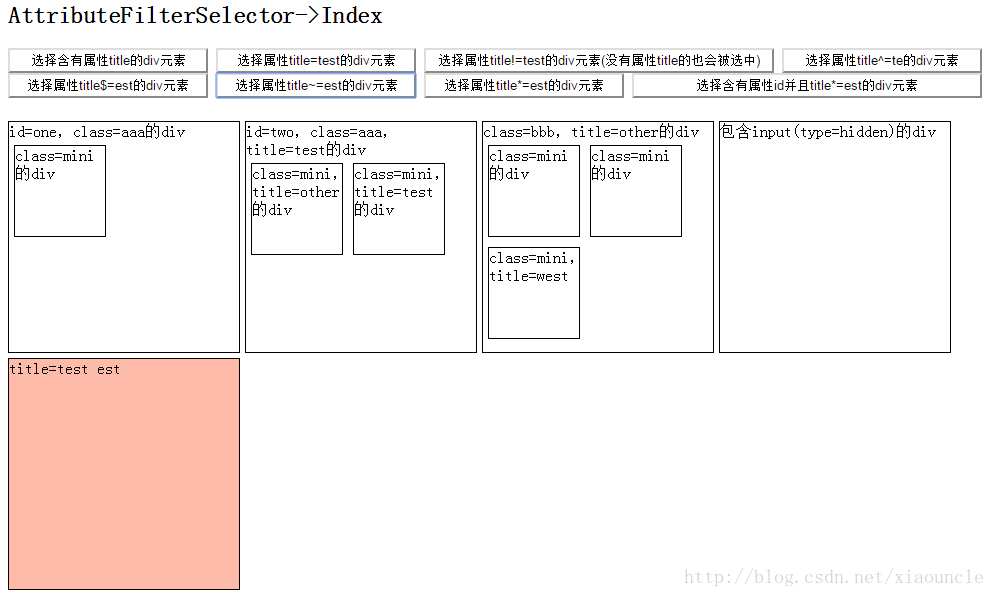Click button 选择属性title^=te的div元素
This screenshot has height=597, width=995.
point(881,60)
